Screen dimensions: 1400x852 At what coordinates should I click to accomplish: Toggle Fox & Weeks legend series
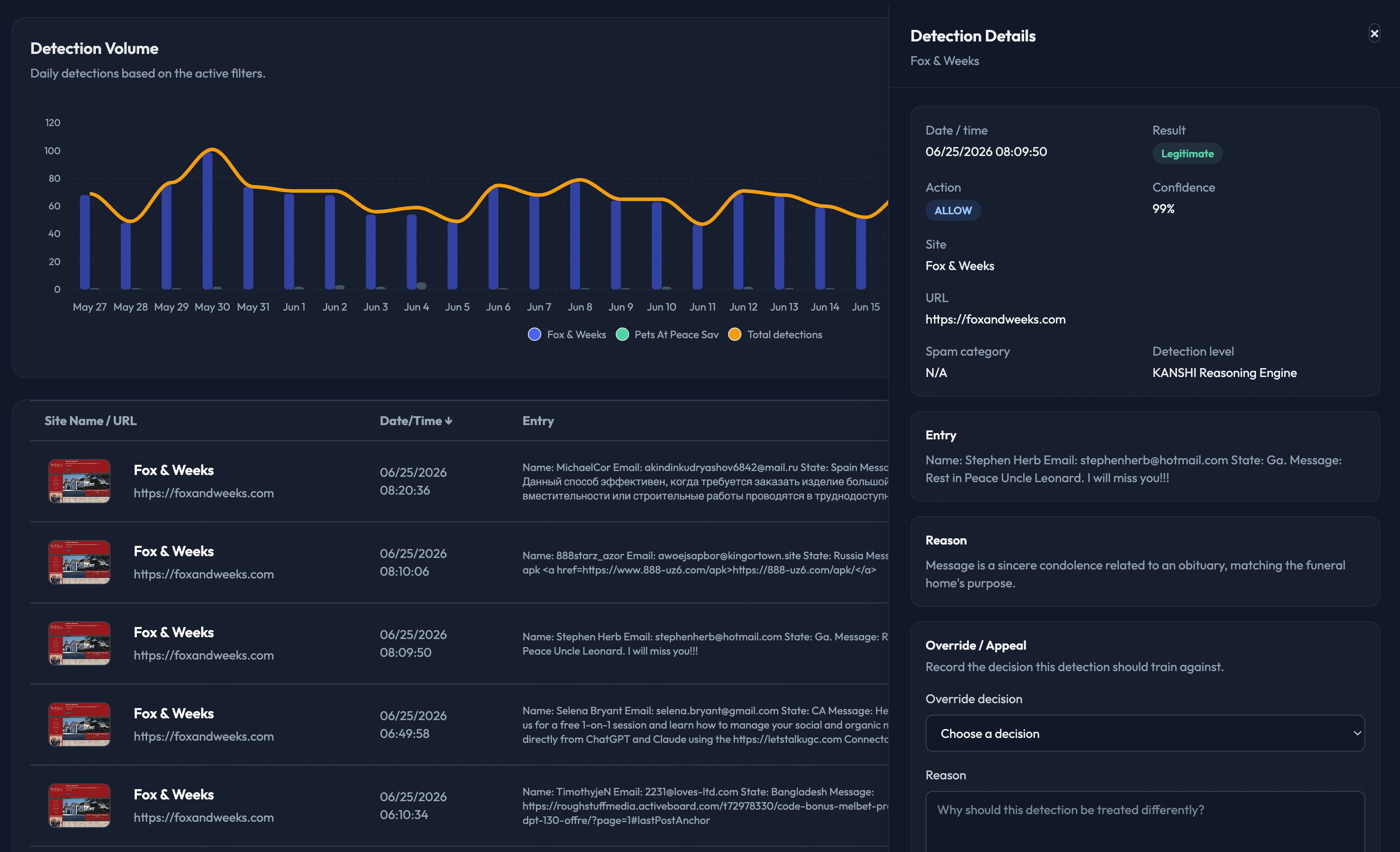point(567,335)
